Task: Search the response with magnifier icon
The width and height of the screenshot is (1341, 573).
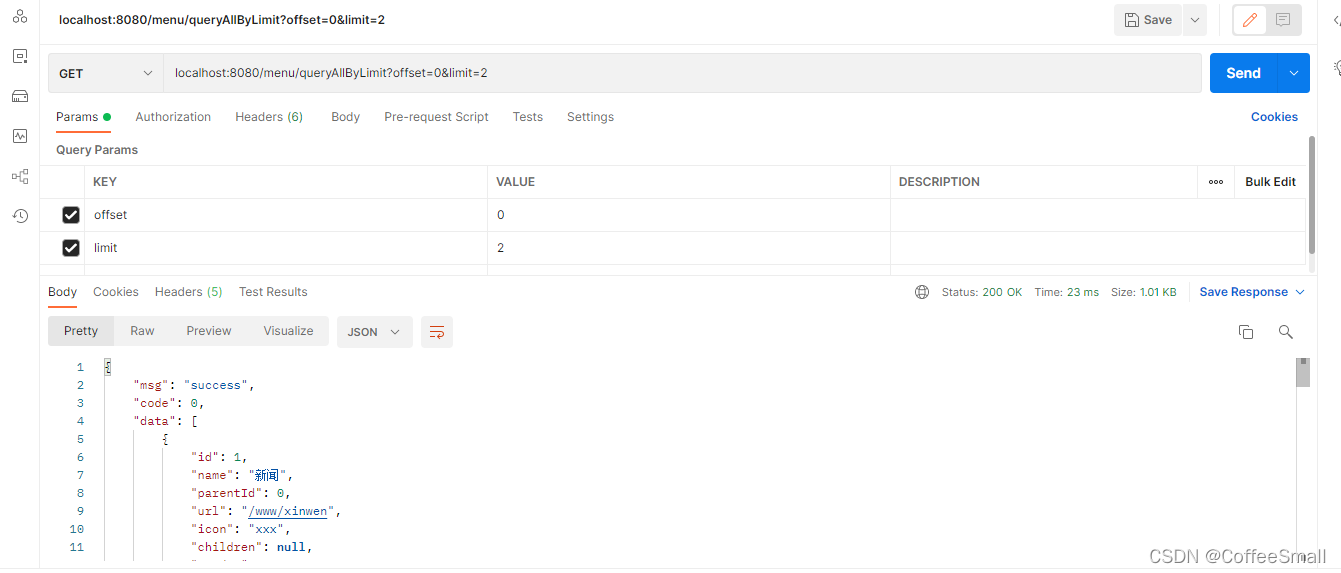Action: [1286, 332]
